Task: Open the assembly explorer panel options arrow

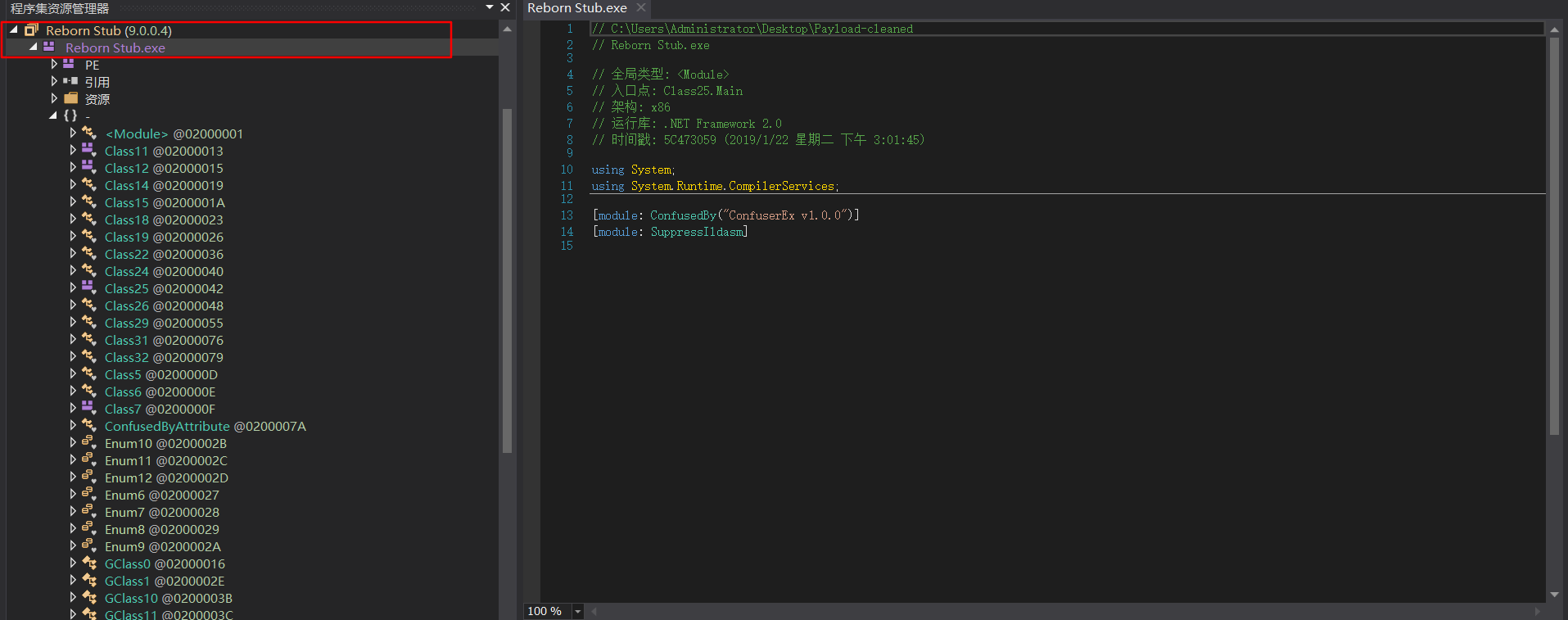Action: click(490, 7)
